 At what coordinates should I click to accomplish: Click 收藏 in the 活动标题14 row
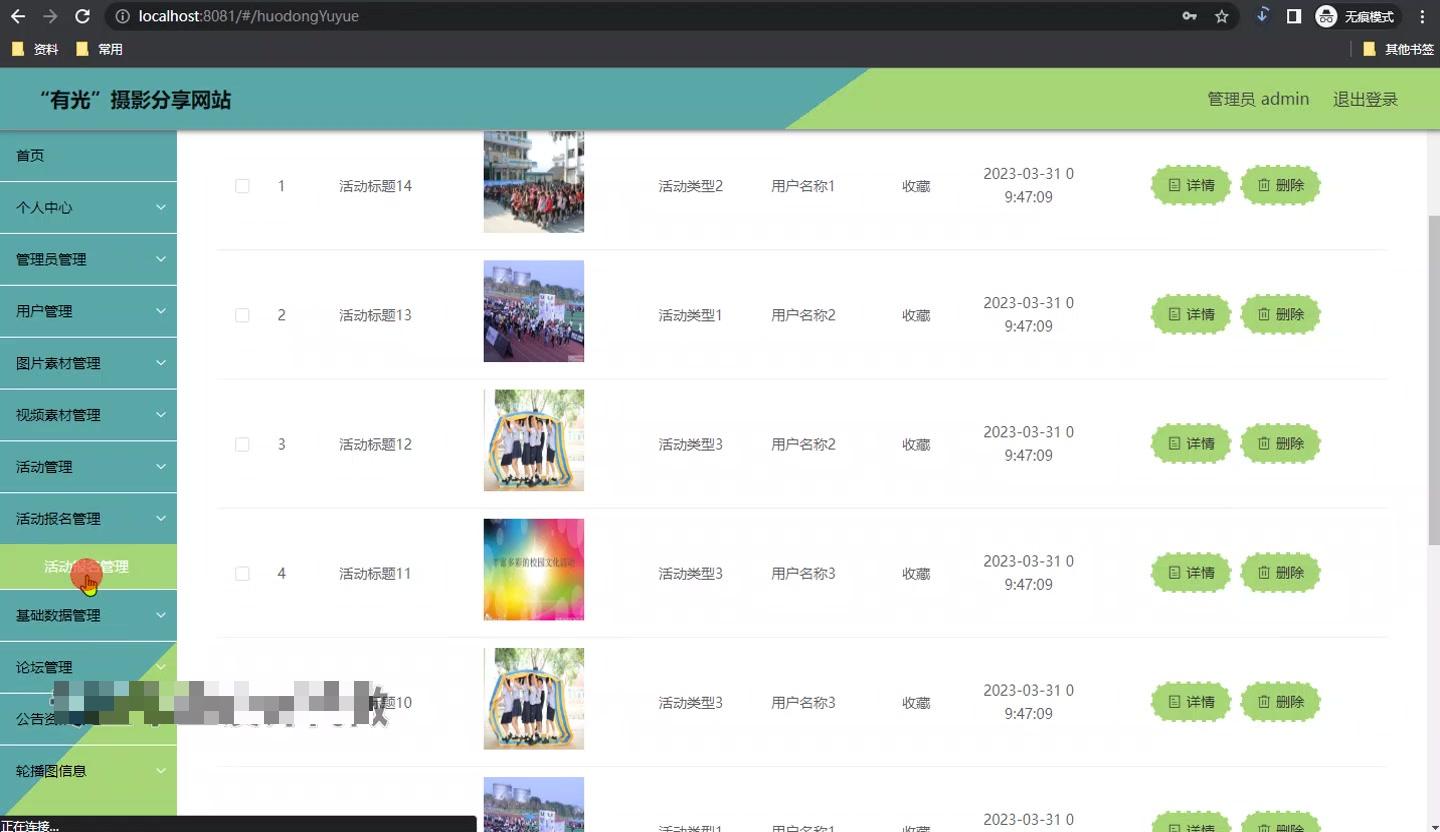(916, 186)
